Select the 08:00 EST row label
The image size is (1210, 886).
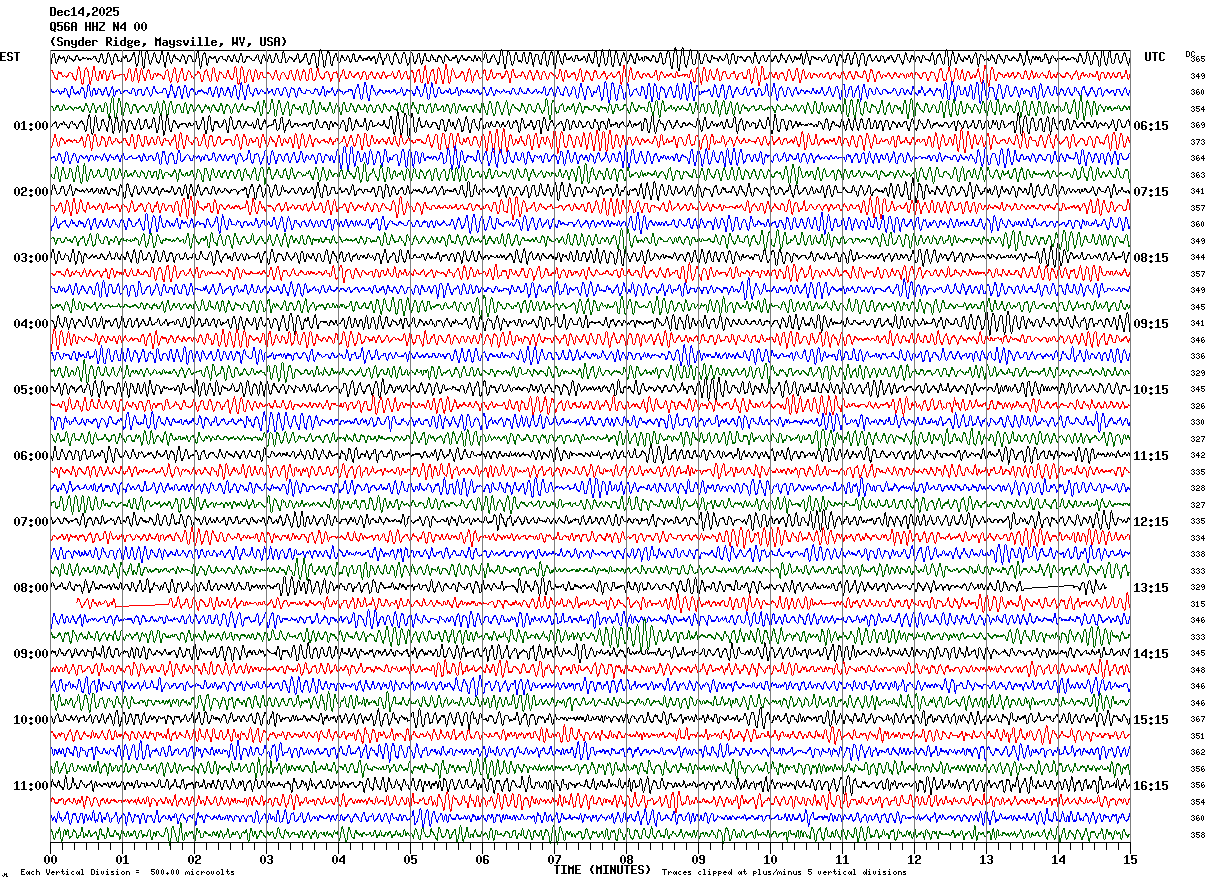(x=30, y=588)
